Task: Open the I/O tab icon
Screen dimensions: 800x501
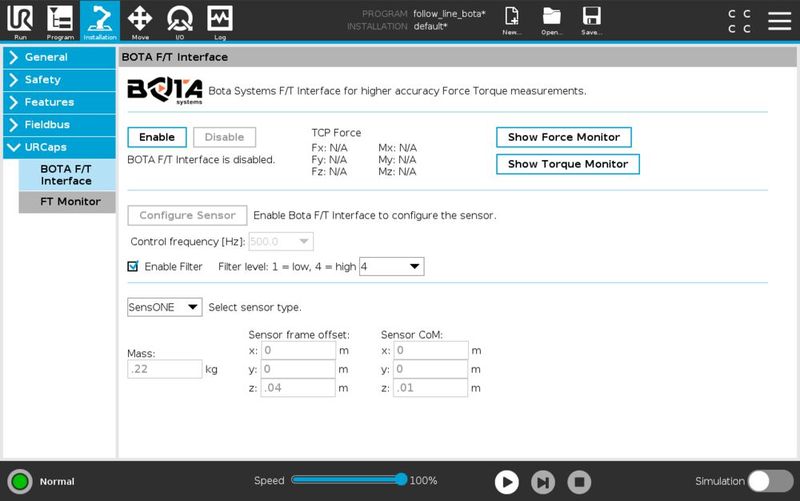Action: [x=180, y=21]
